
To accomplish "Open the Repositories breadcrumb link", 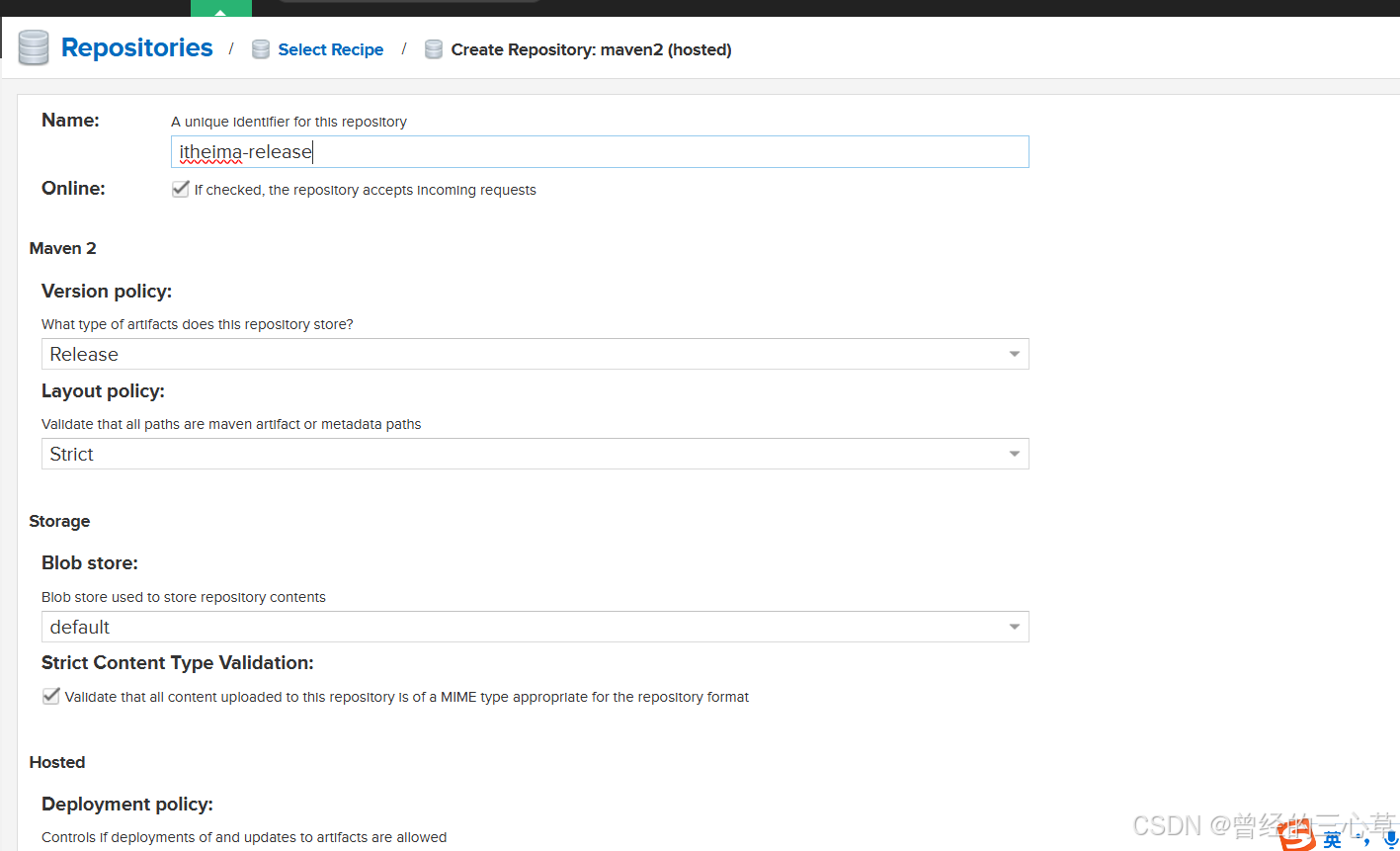I will coord(136,47).
